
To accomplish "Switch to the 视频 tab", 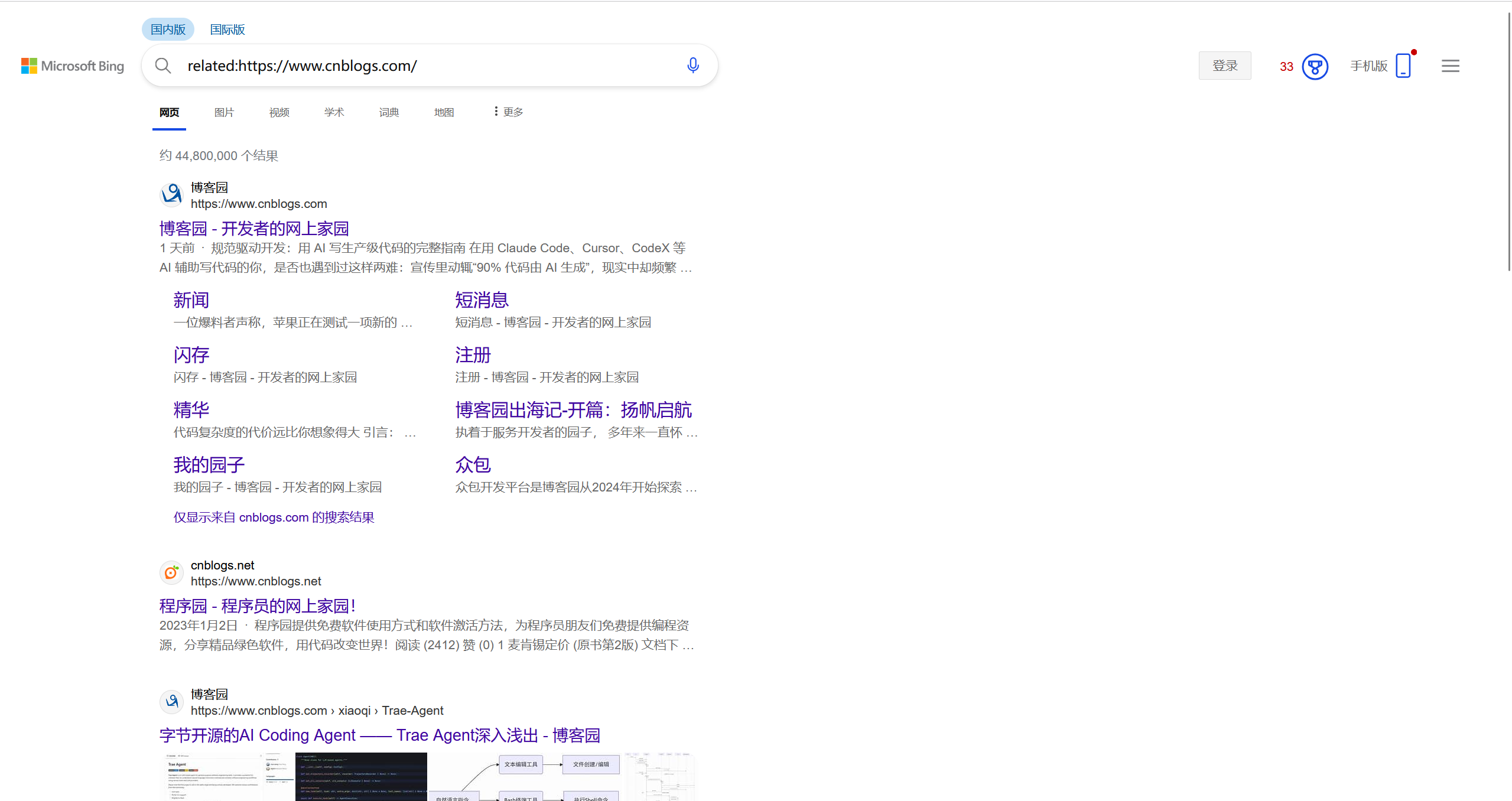I will [278, 112].
